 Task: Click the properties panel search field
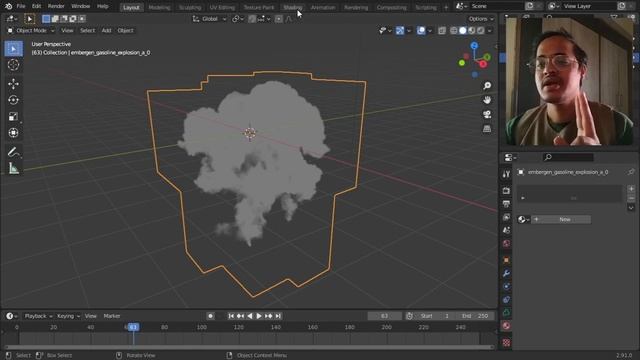pyautogui.click(x=568, y=158)
